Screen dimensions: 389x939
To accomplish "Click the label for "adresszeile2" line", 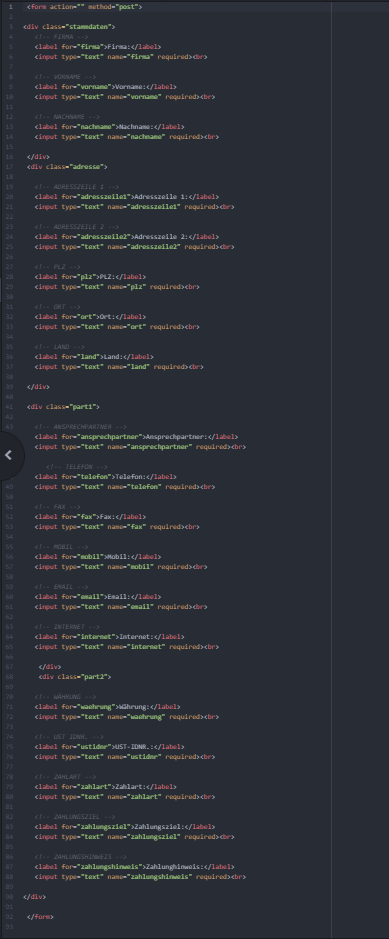I will click(x=126, y=237).
